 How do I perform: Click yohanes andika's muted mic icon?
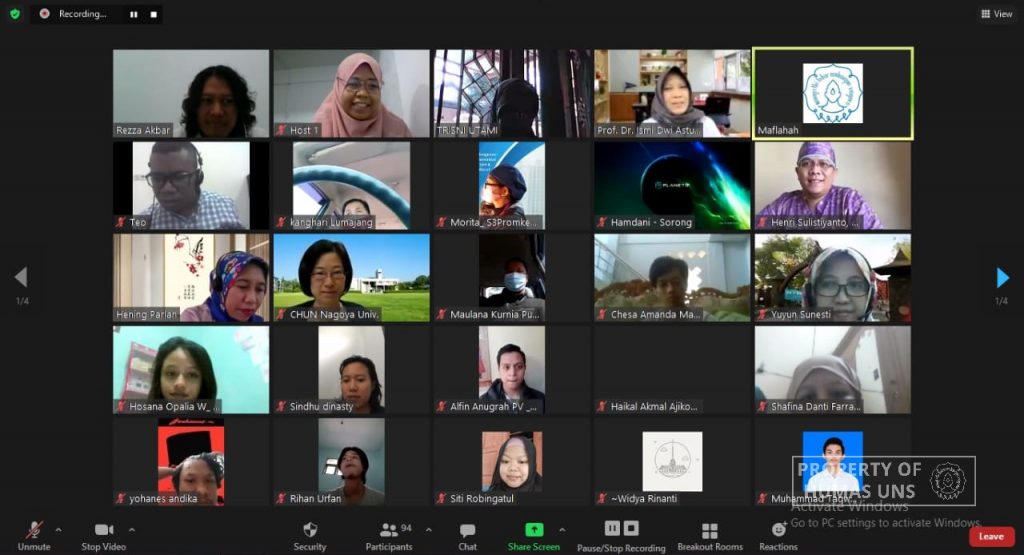pos(121,498)
